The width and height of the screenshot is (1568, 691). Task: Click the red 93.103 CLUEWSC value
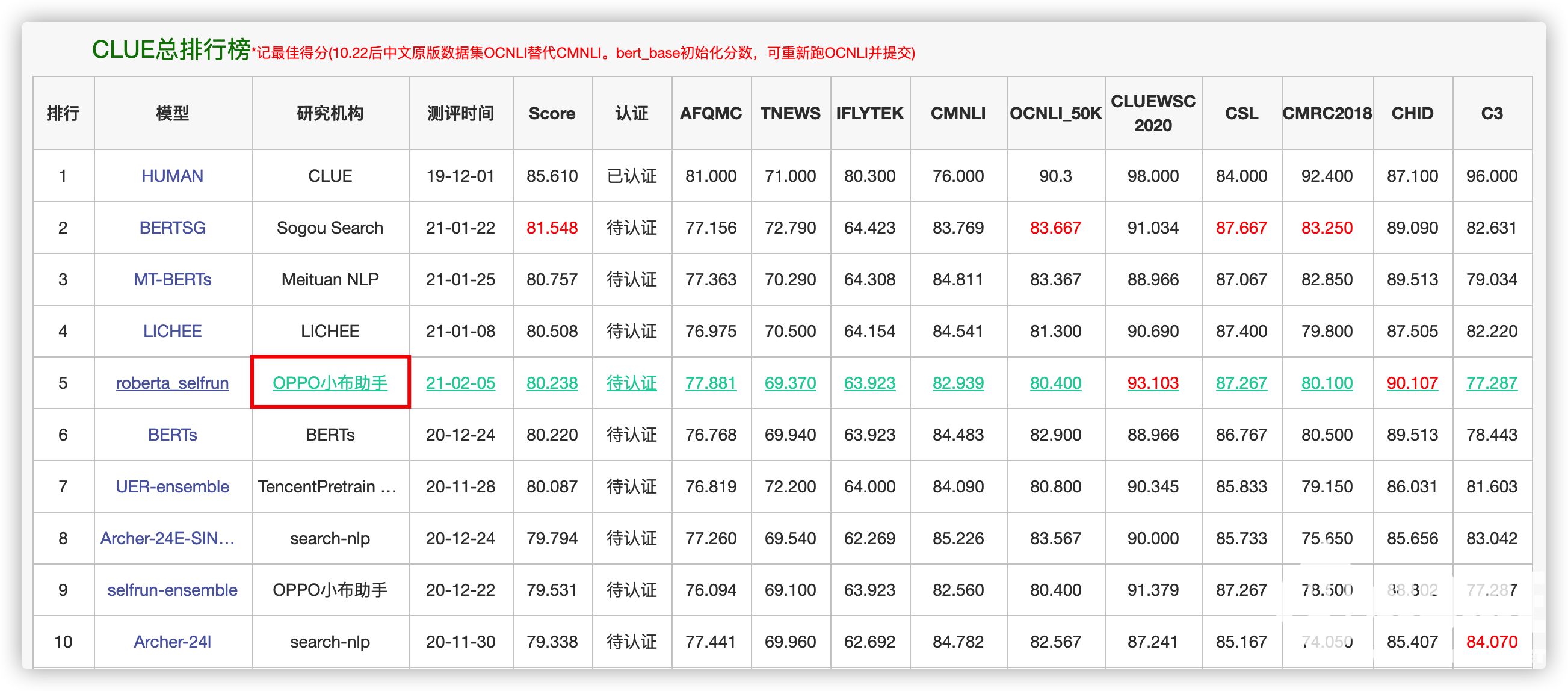point(1153,383)
